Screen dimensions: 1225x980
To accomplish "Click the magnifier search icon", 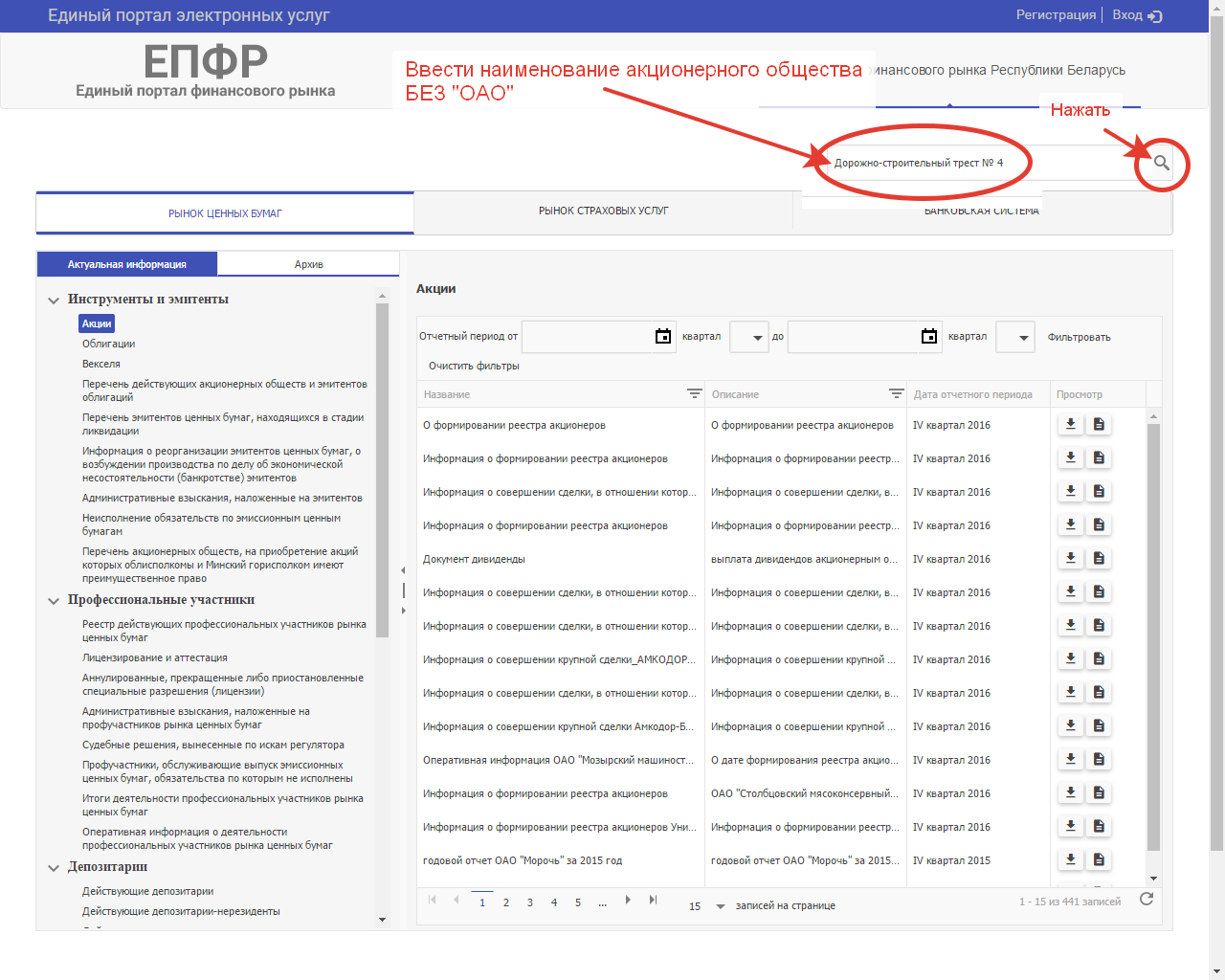I will coord(1161,163).
